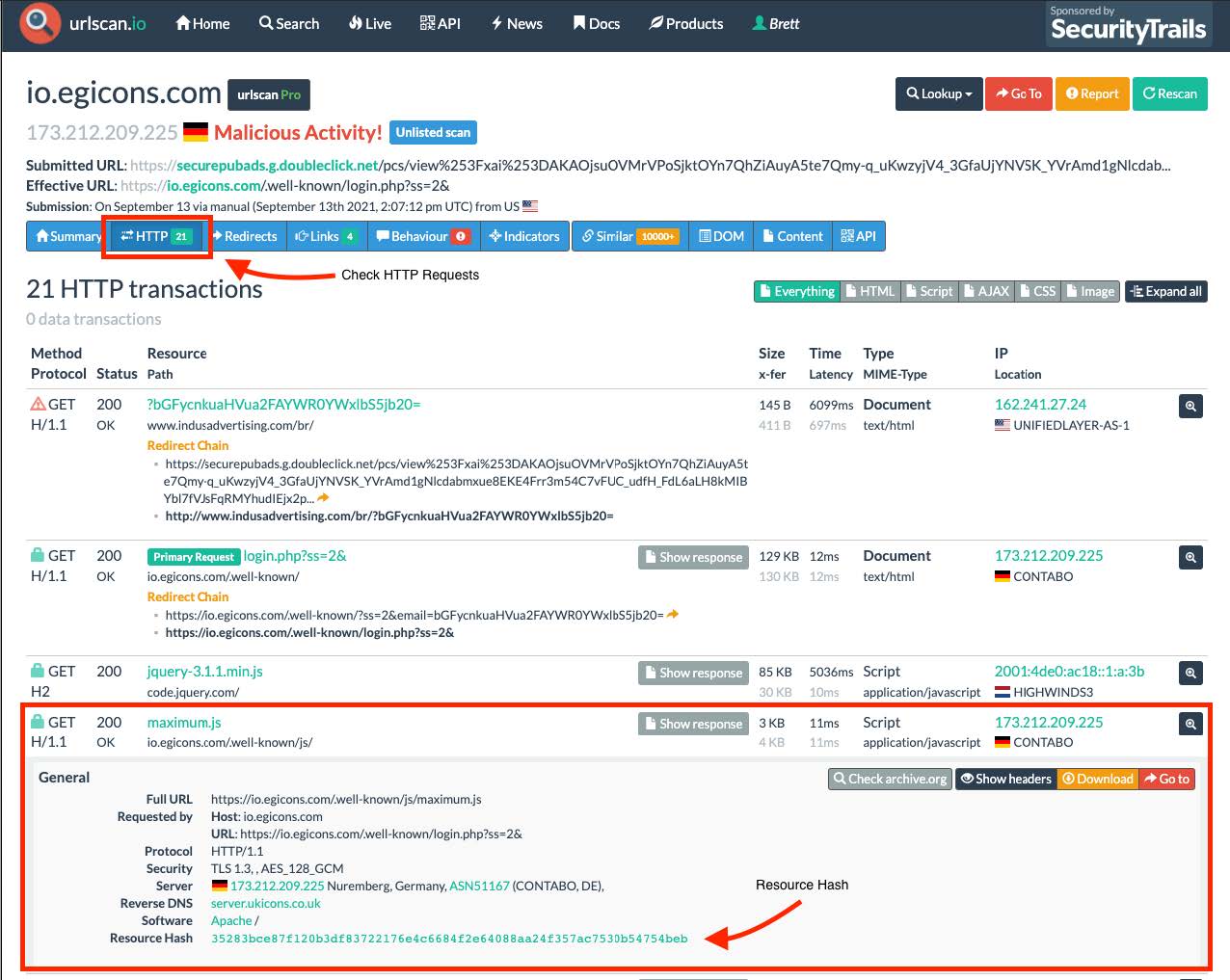Screen dimensions: 1230x980
Task: Toggle the Image transaction filter
Action: 1089,290
